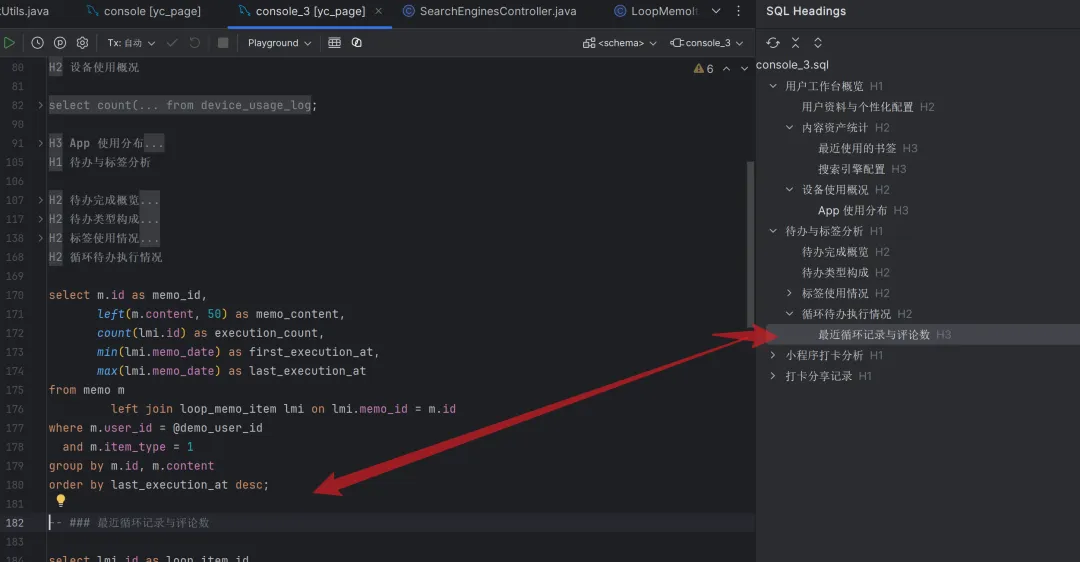Image resolution: width=1080 pixels, height=562 pixels.
Task: Expand folded H2 section at line 117
Action: click(x=40, y=219)
